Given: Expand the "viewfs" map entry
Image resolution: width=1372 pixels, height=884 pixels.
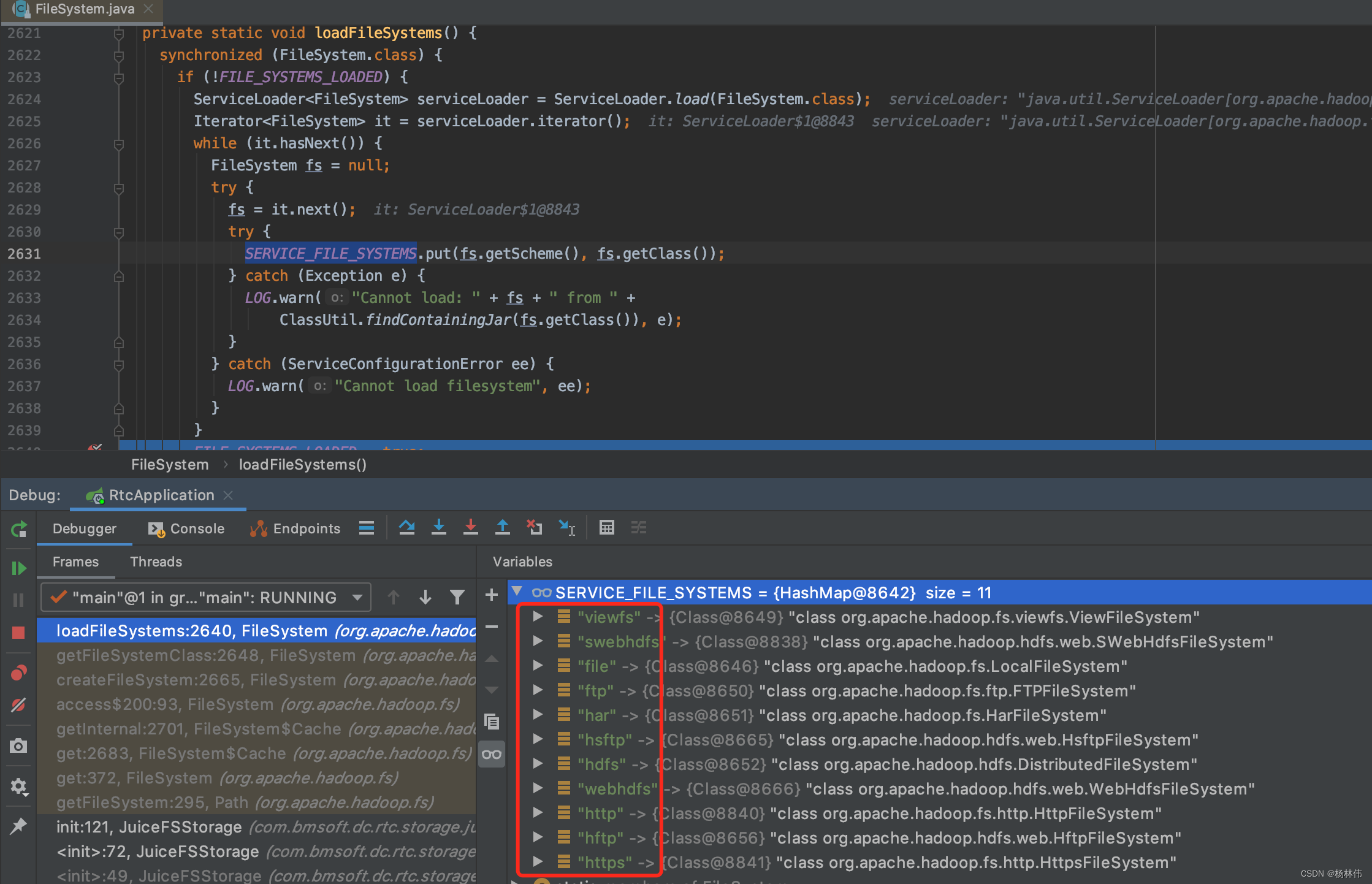Looking at the screenshot, I should pos(538,617).
